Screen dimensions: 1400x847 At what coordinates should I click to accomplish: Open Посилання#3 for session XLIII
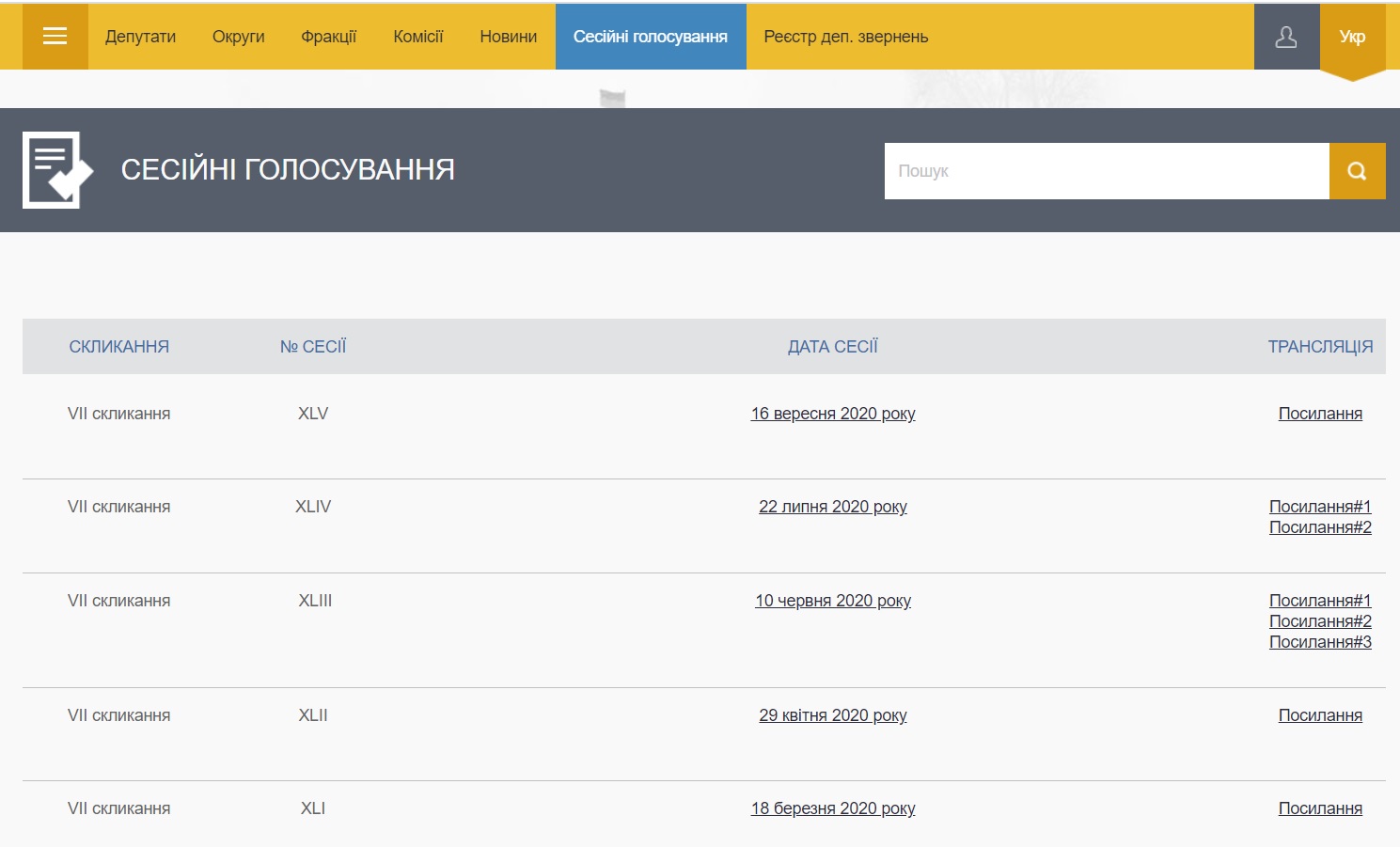pos(1319,642)
